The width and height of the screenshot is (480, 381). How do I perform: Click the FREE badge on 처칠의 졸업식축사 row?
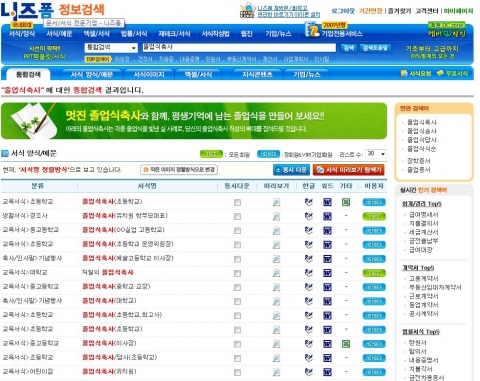pos(374,273)
